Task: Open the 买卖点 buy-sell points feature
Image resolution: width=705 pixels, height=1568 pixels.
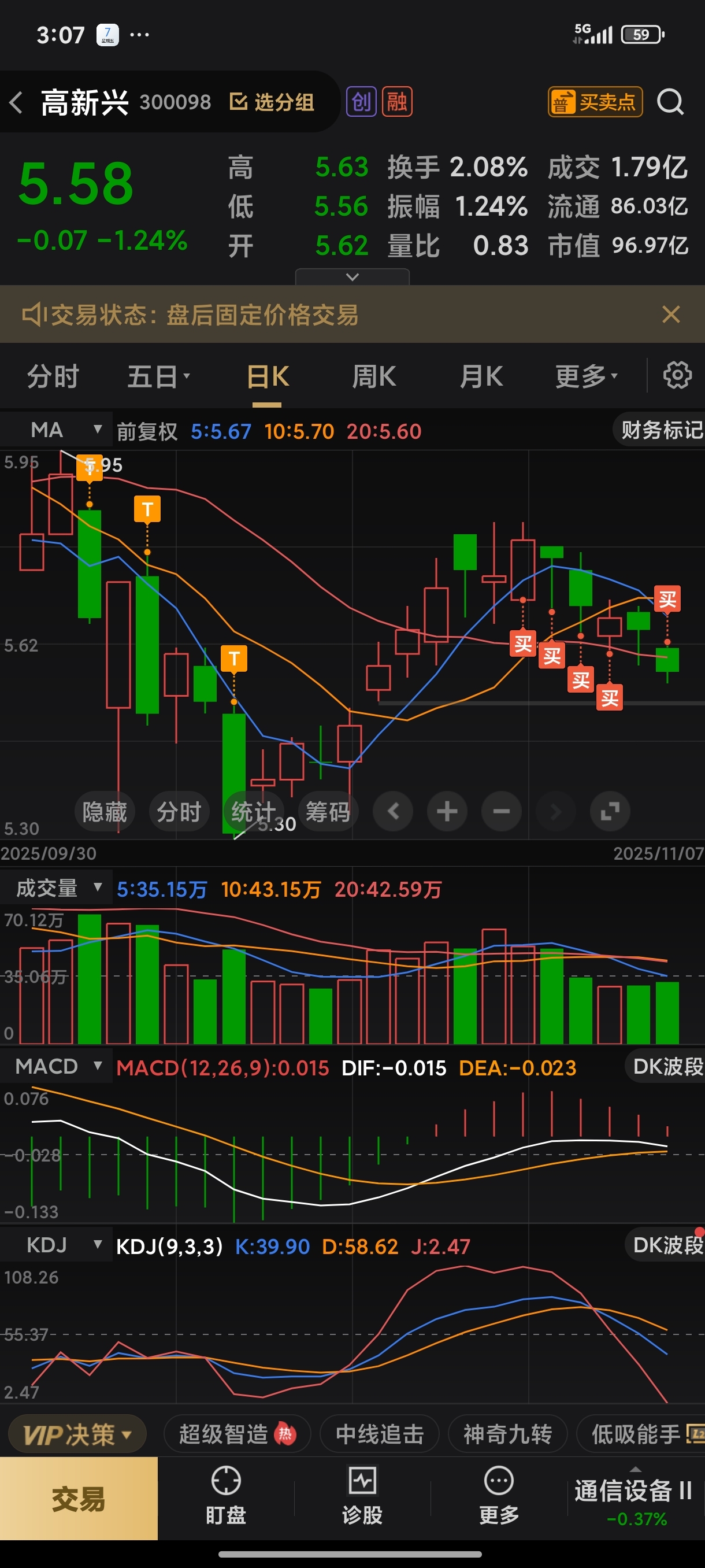Action: 595,102
